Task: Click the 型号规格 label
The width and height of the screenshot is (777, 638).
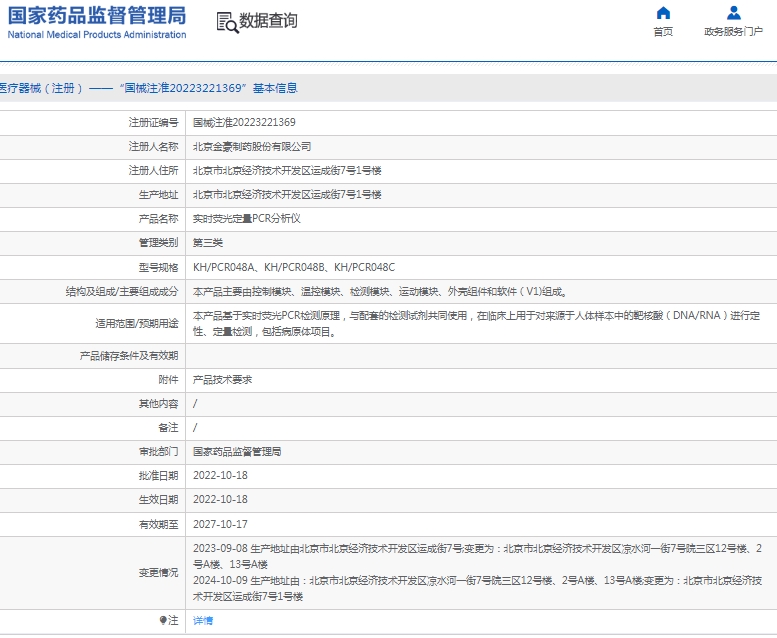Action: [158, 267]
